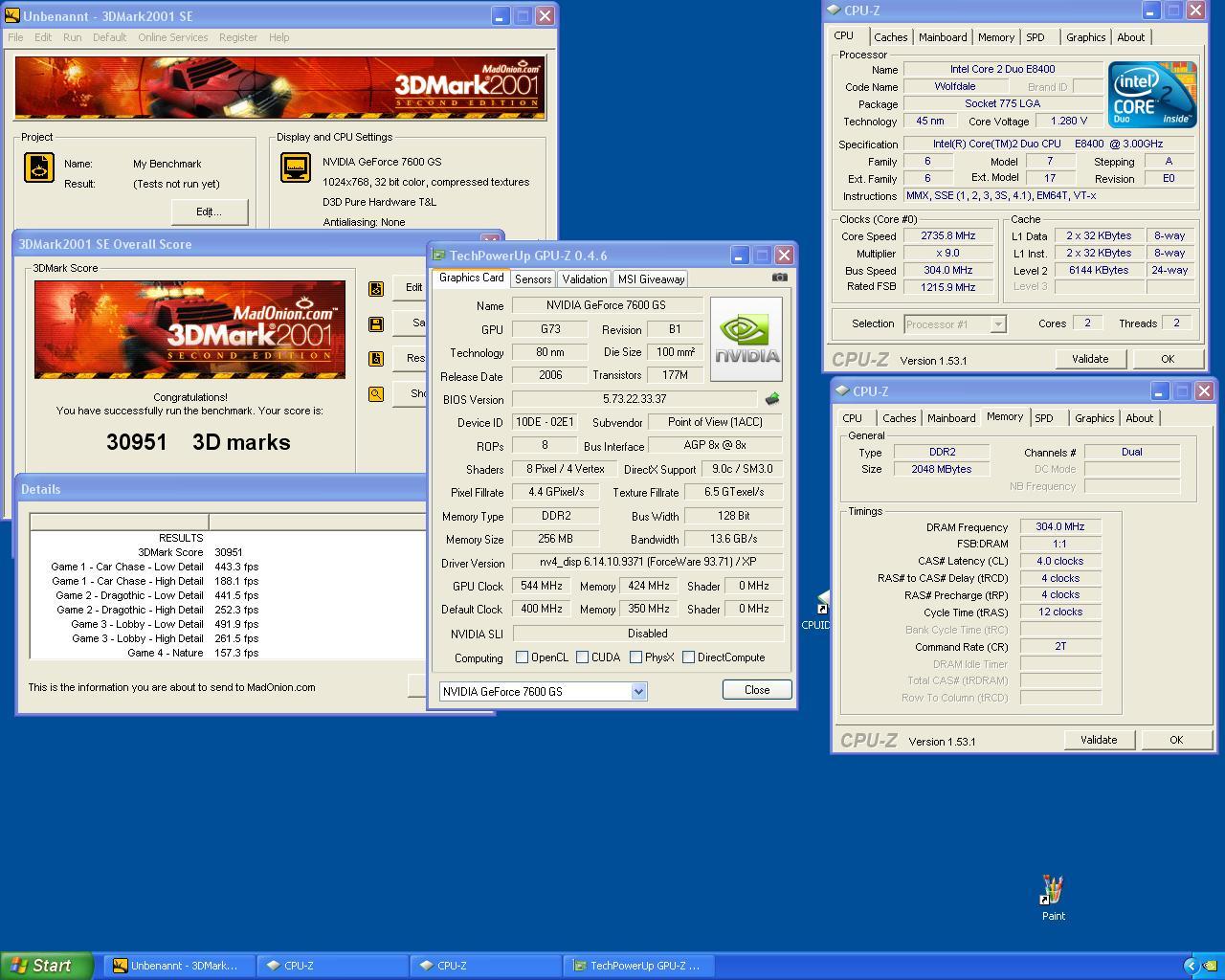Image resolution: width=1225 pixels, height=980 pixels.
Task: Click the NVIDIA logo in GPU-Z
Action: coord(746,339)
